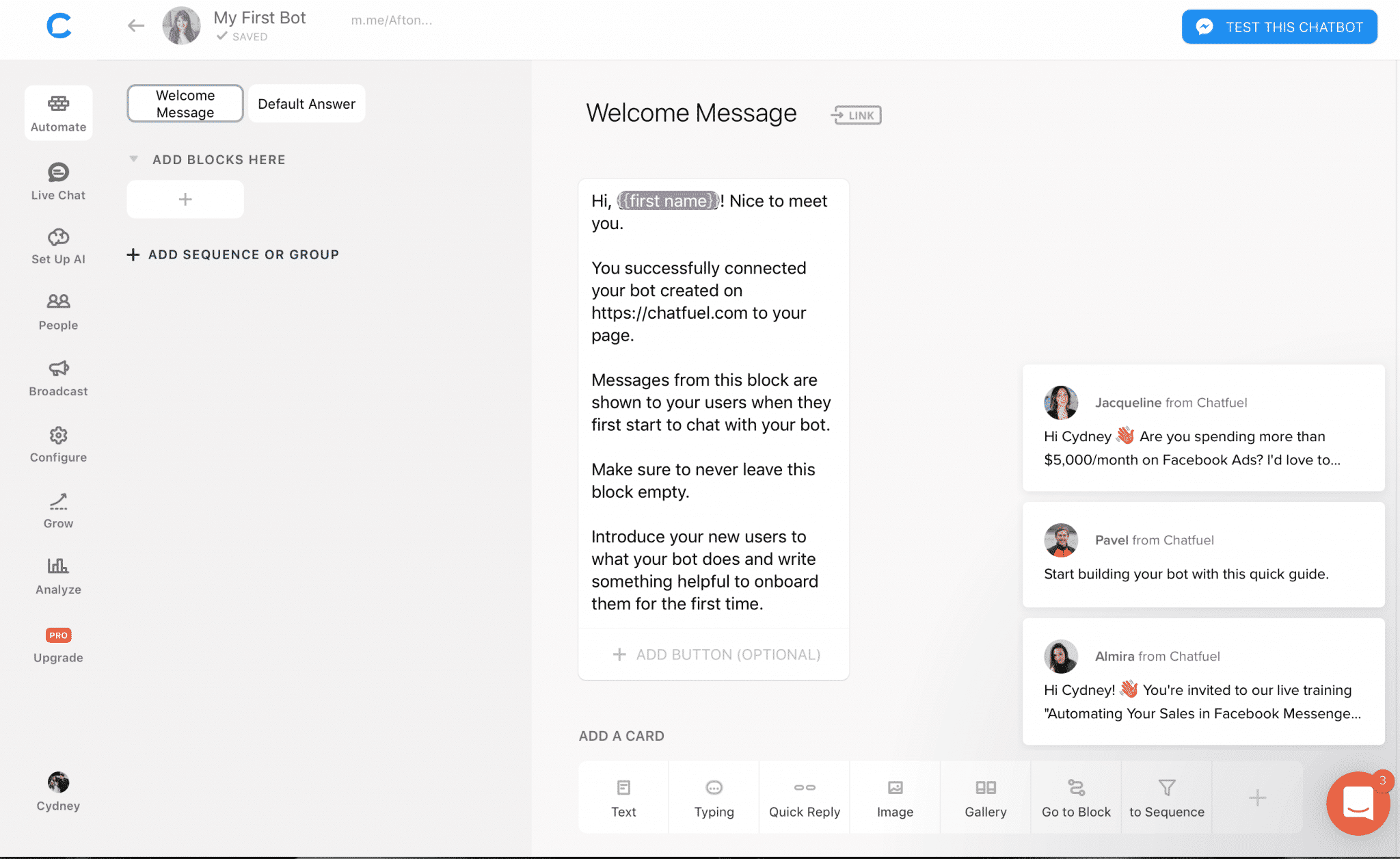Image resolution: width=1400 pixels, height=859 pixels.
Task: Click Jacqueline's avatar in notification
Action: [1061, 403]
